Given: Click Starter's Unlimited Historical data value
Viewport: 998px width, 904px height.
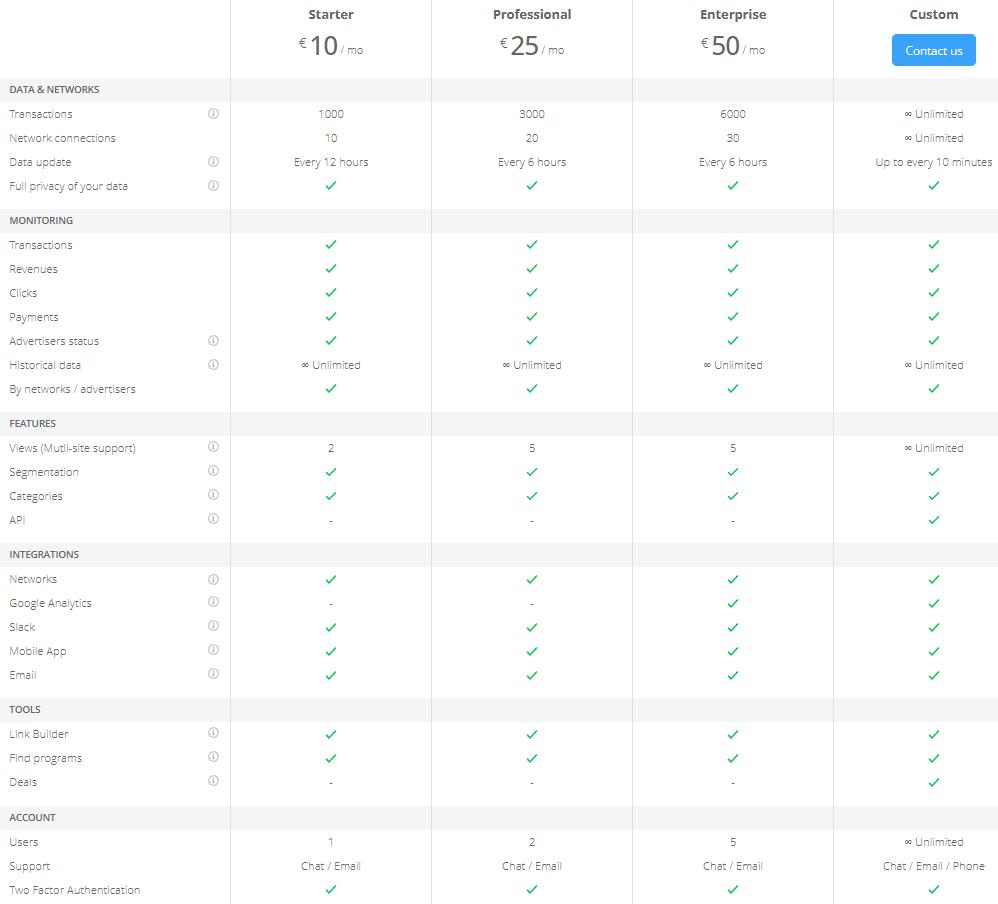Looking at the screenshot, I should click(331, 365).
